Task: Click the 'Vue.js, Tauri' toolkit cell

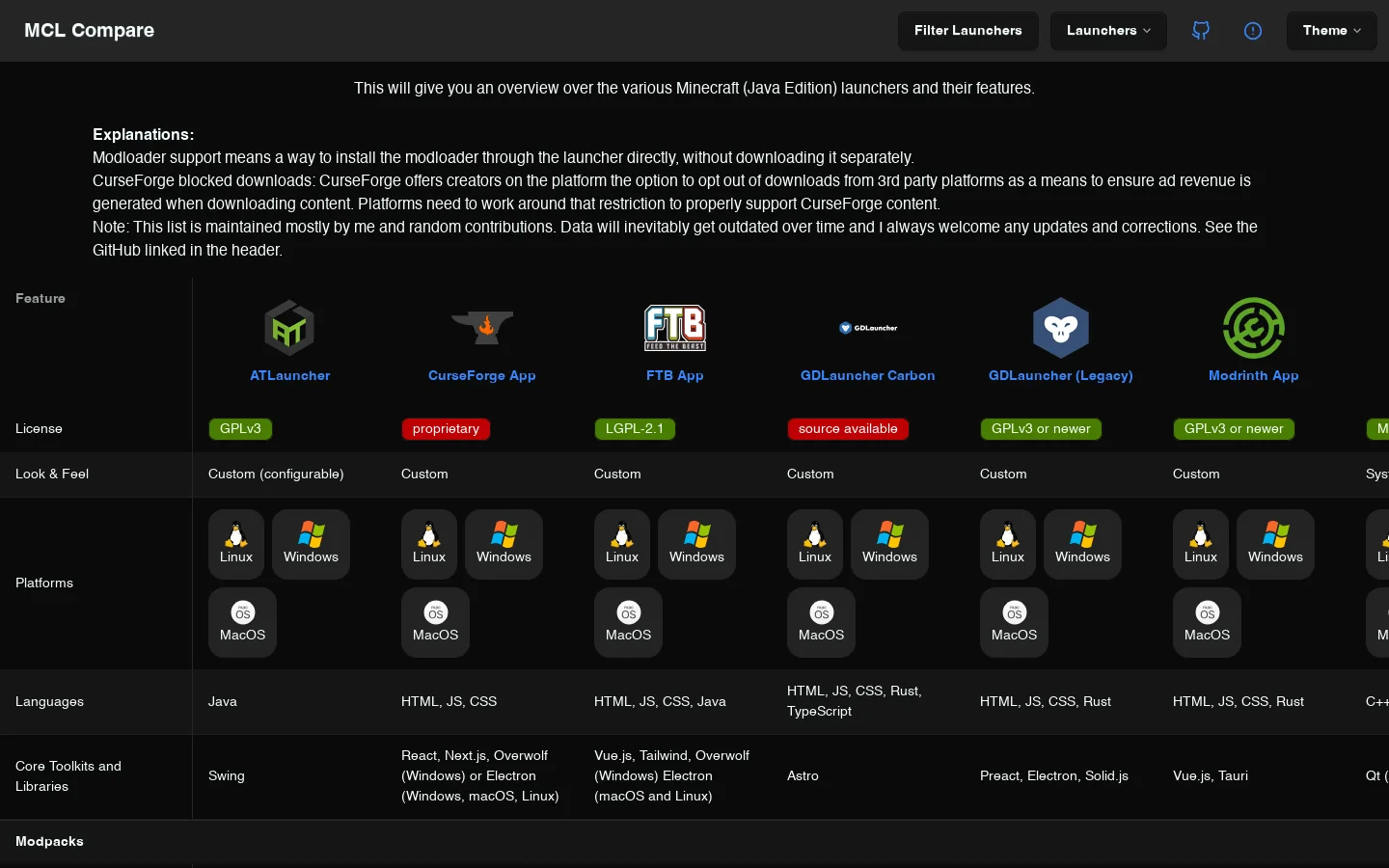Action: 1211,775
